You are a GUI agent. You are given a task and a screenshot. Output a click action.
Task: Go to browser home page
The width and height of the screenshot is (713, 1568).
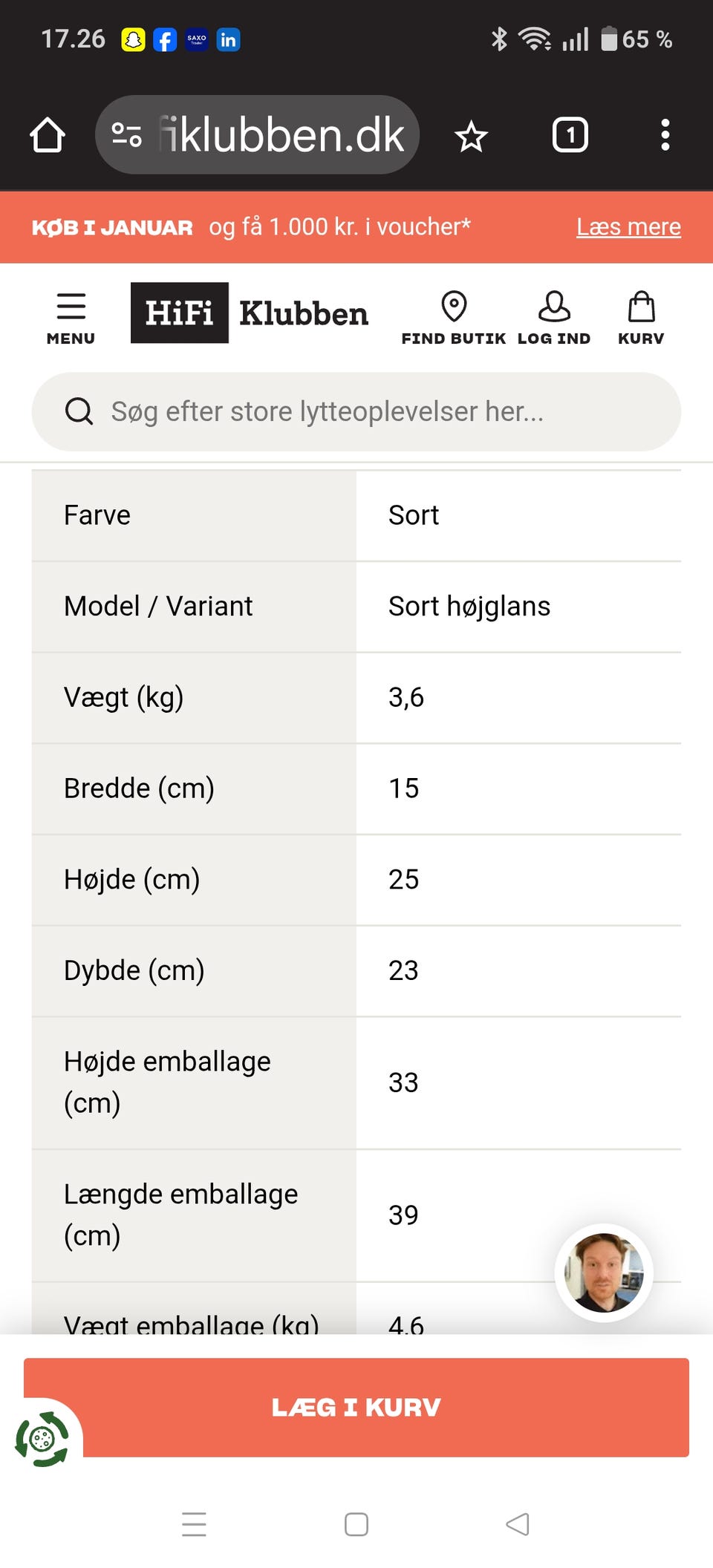click(x=48, y=135)
